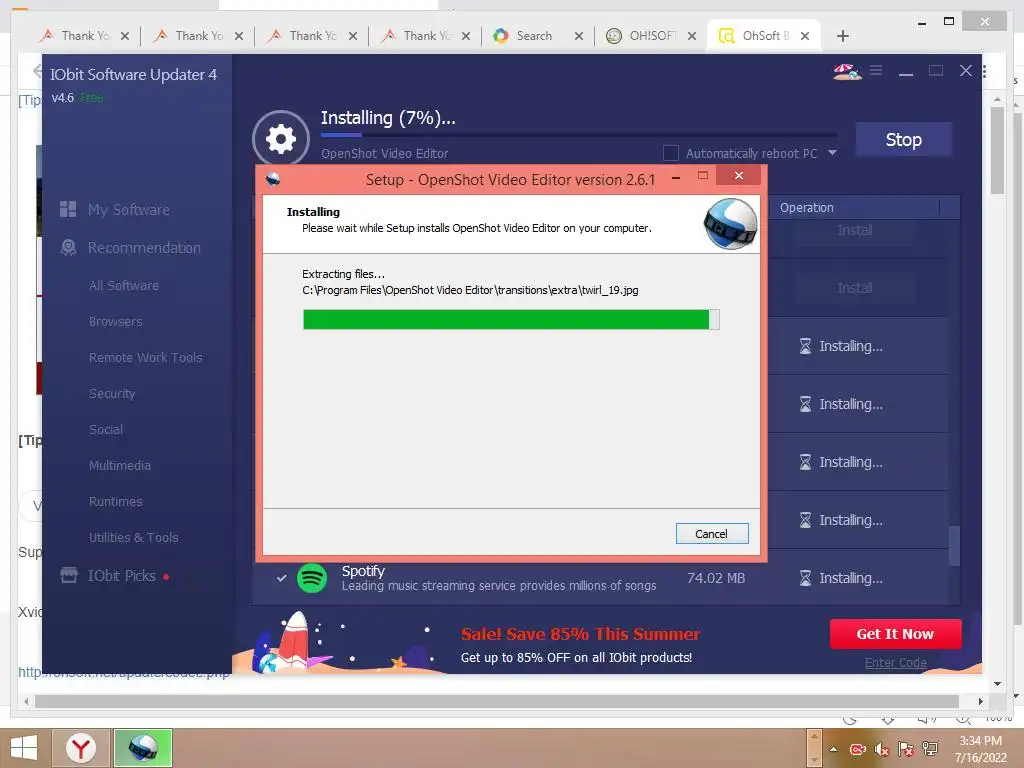Click the red camera recorder tray icon

tap(857, 750)
